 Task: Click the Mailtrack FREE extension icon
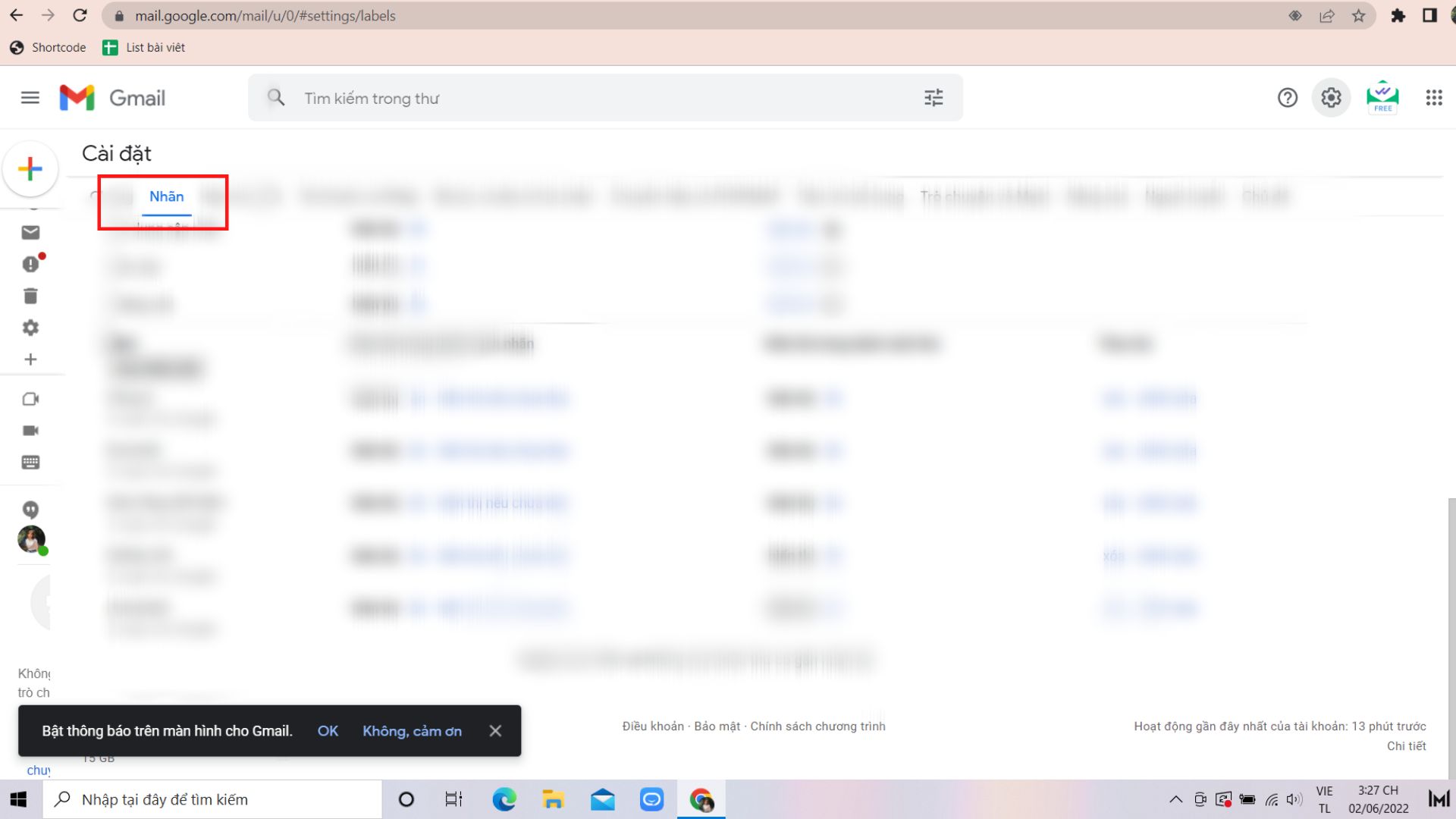click(1382, 98)
